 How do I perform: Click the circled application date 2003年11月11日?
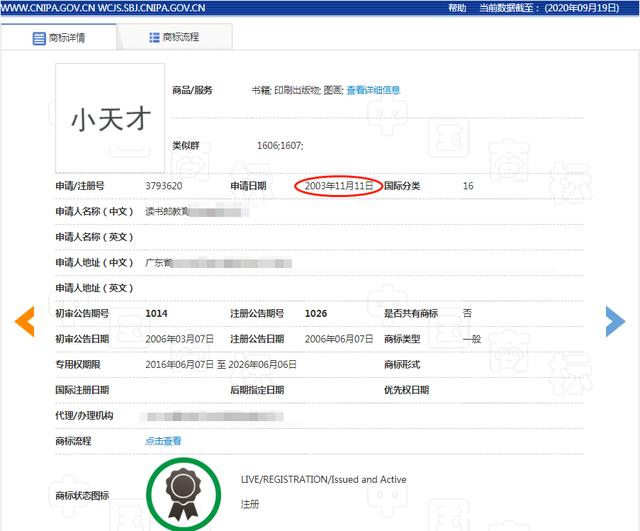[338, 186]
